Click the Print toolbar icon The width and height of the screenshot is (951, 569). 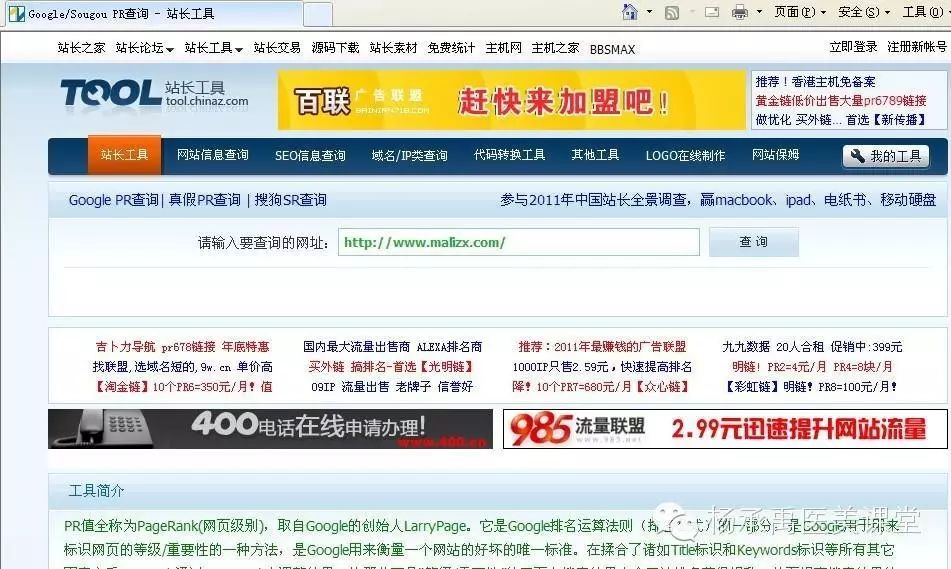[739, 12]
